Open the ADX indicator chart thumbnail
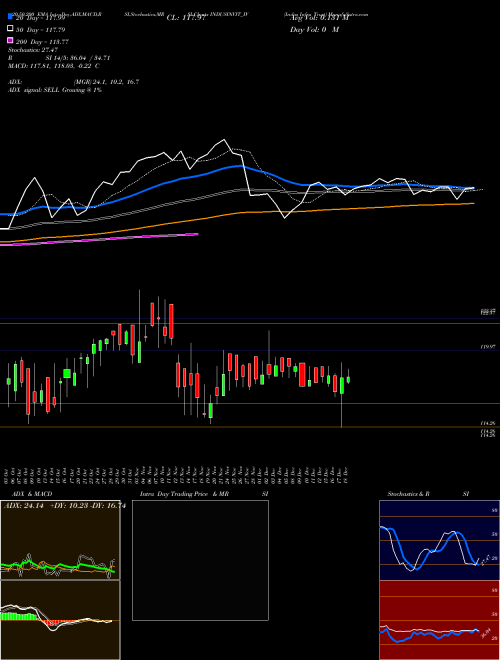 60,540
